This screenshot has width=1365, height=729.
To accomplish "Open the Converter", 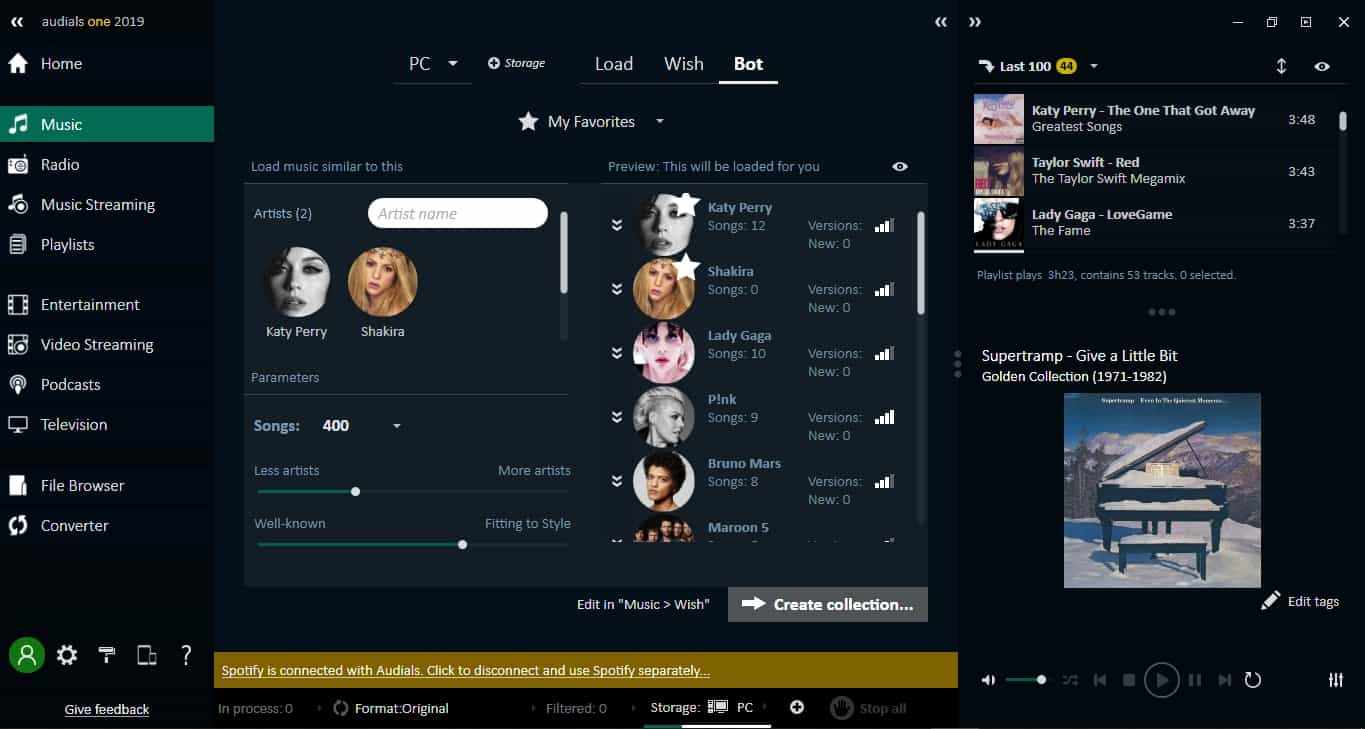I will click(x=107, y=525).
